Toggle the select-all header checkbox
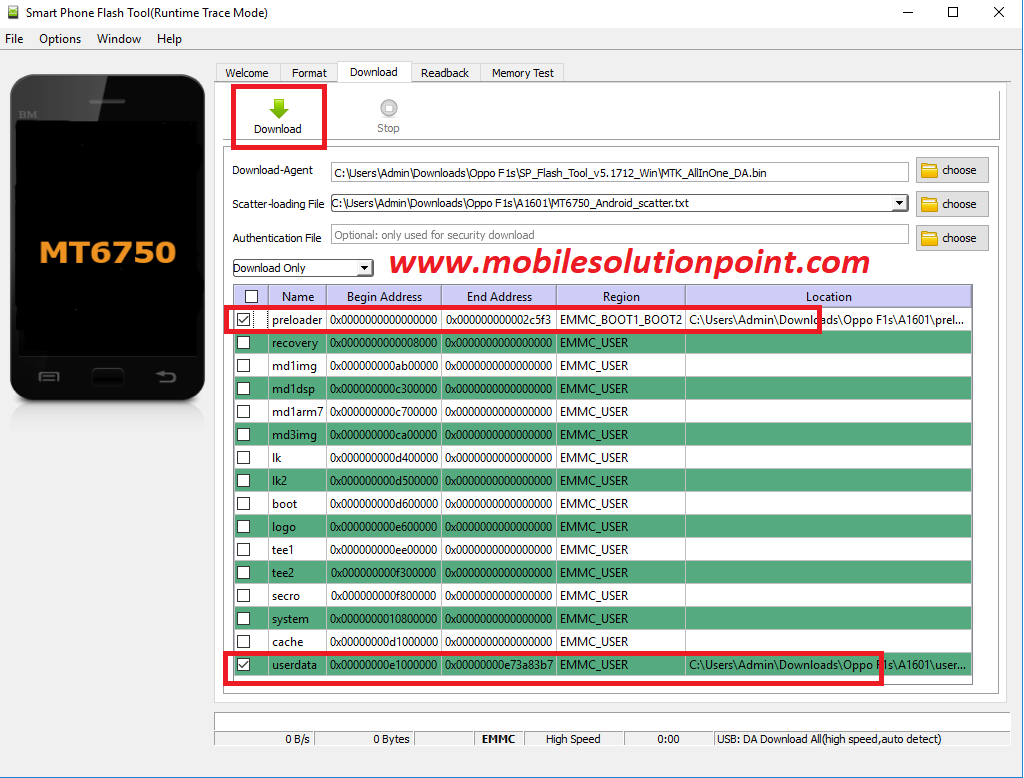 click(x=251, y=297)
